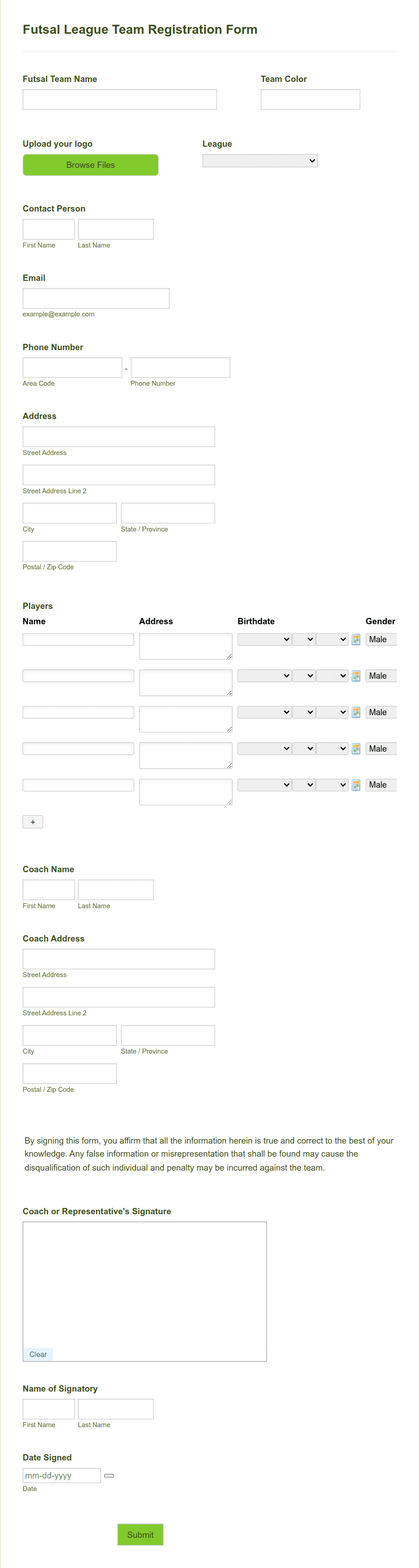Click the Futsal Team Name field
Screen dimensions: 419x1568
click(119, 99)
